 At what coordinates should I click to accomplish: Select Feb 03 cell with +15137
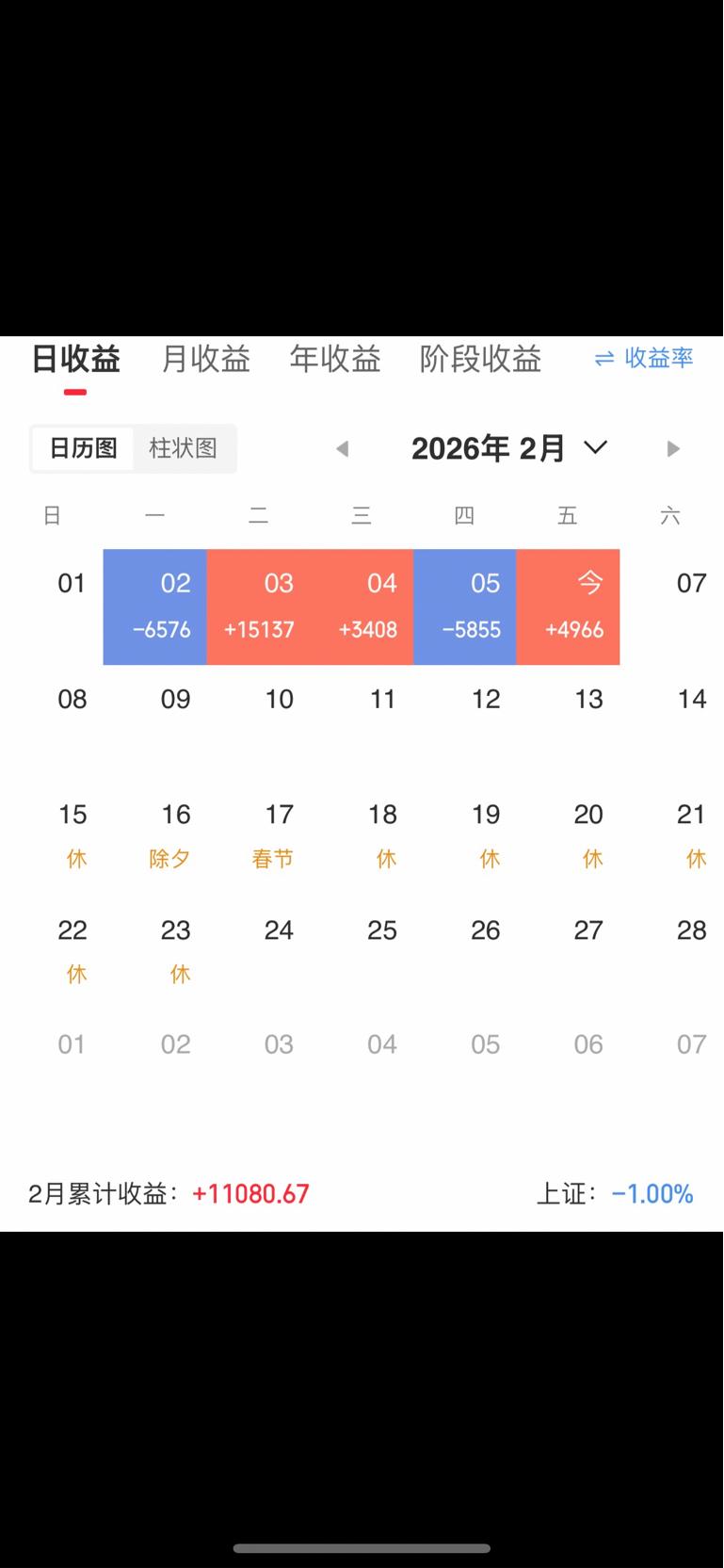259,607
